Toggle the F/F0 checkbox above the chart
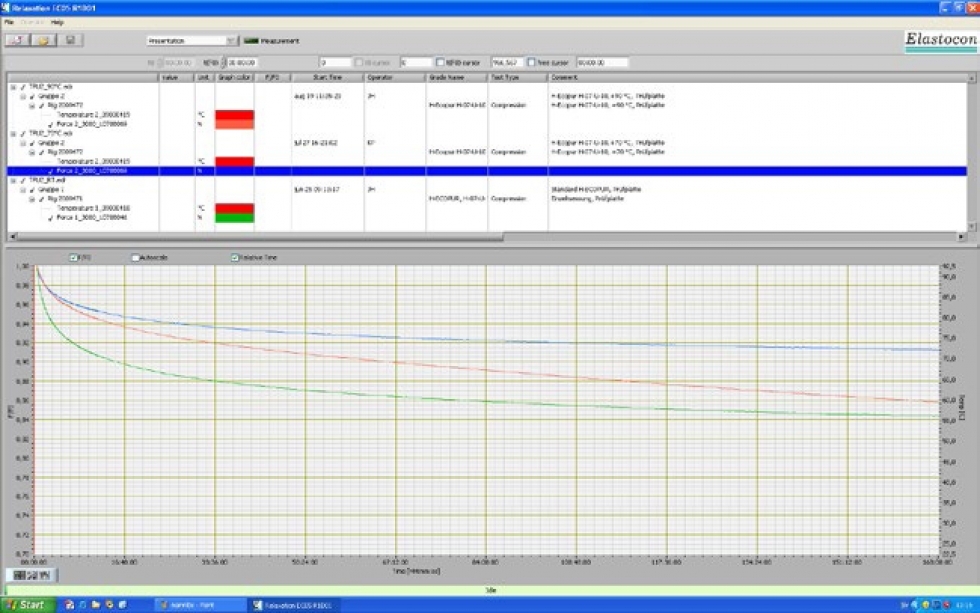 click(74, 257)
